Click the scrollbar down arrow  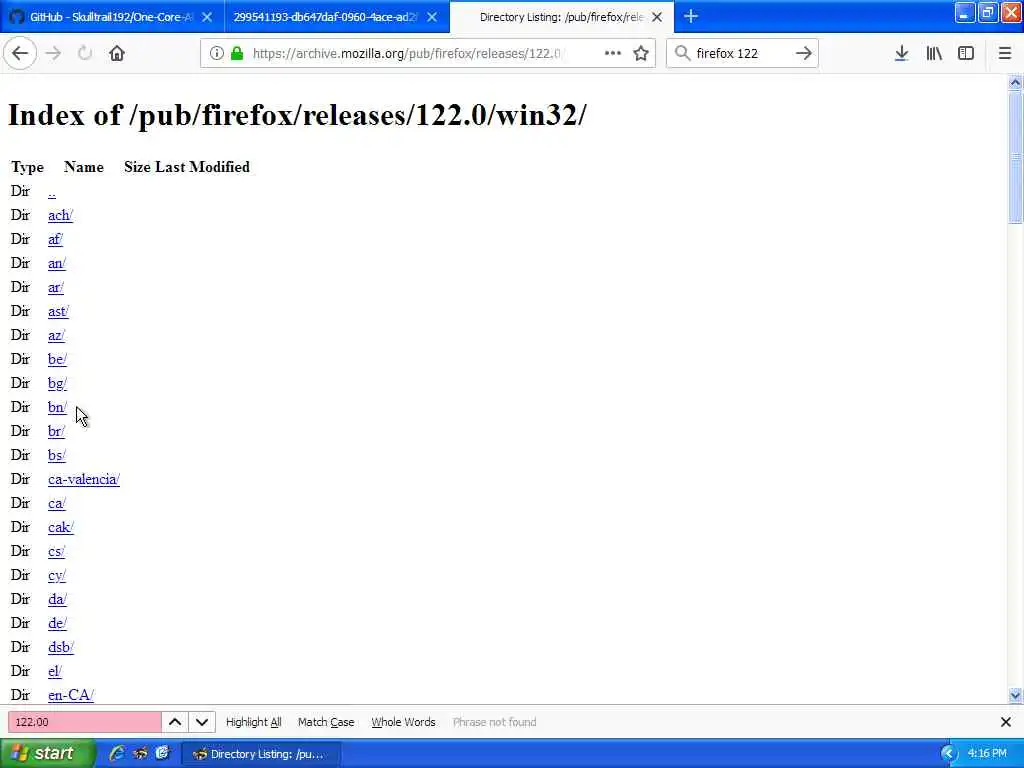(x=1015, y=696)
